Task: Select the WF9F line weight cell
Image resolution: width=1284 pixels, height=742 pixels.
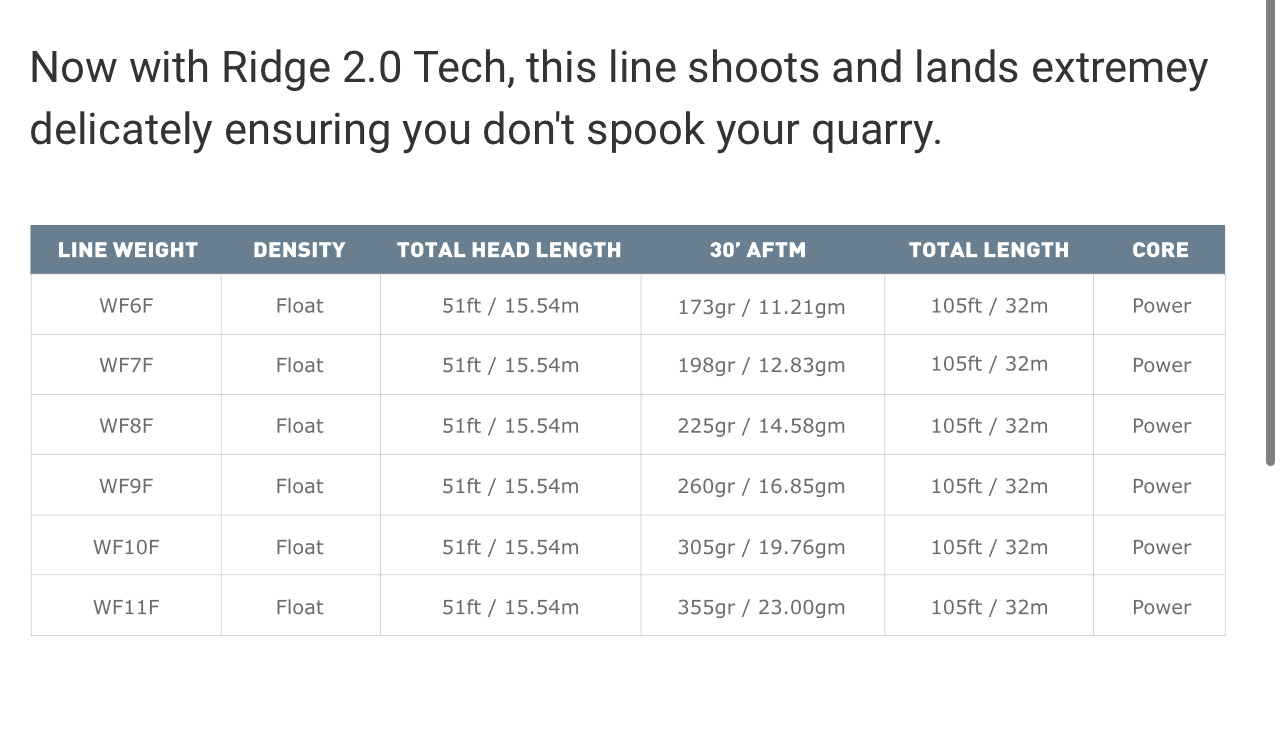Action: point(126,486)
